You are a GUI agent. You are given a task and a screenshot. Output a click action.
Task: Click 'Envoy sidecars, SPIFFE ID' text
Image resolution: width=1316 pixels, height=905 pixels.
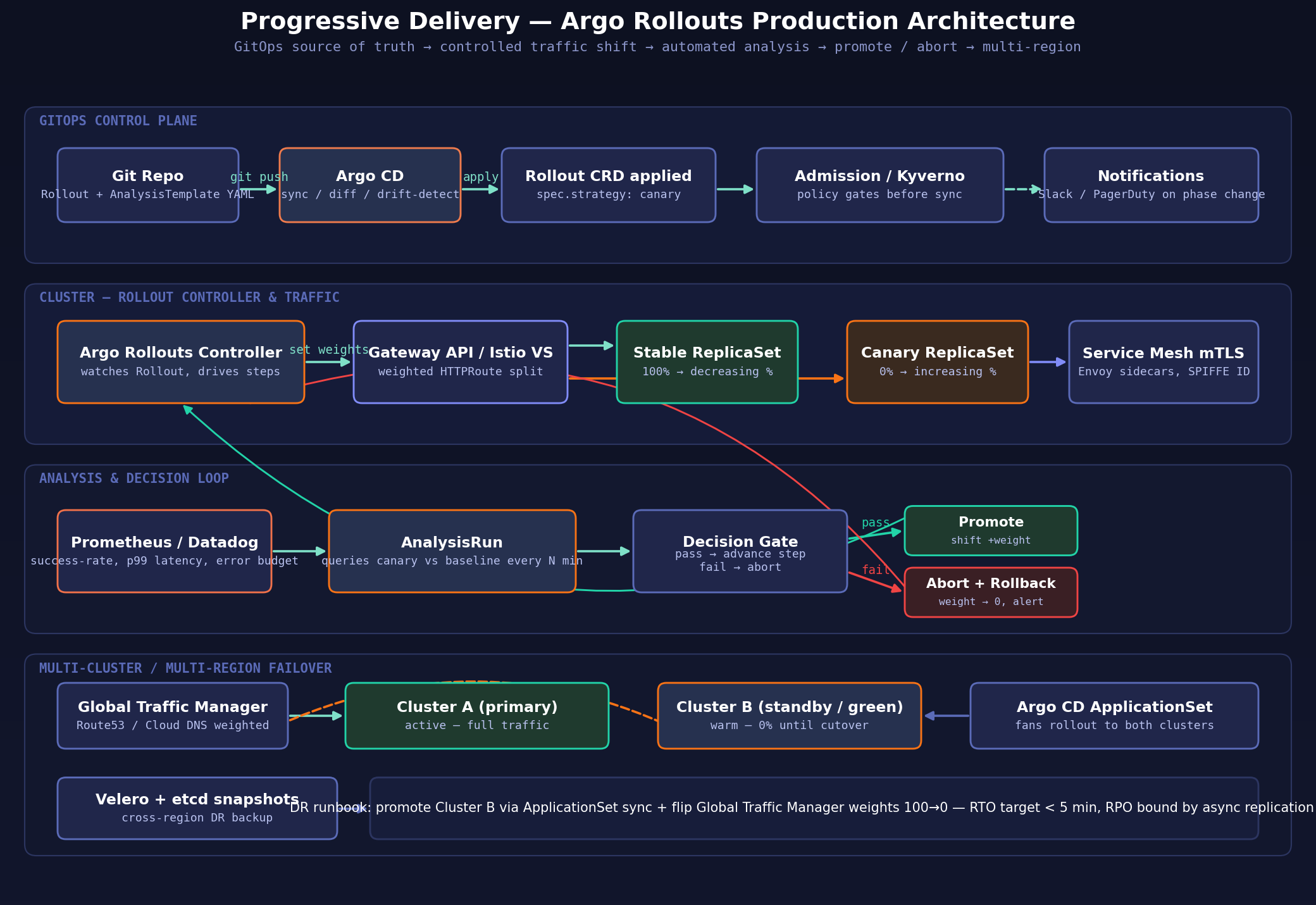point(1164,371)
